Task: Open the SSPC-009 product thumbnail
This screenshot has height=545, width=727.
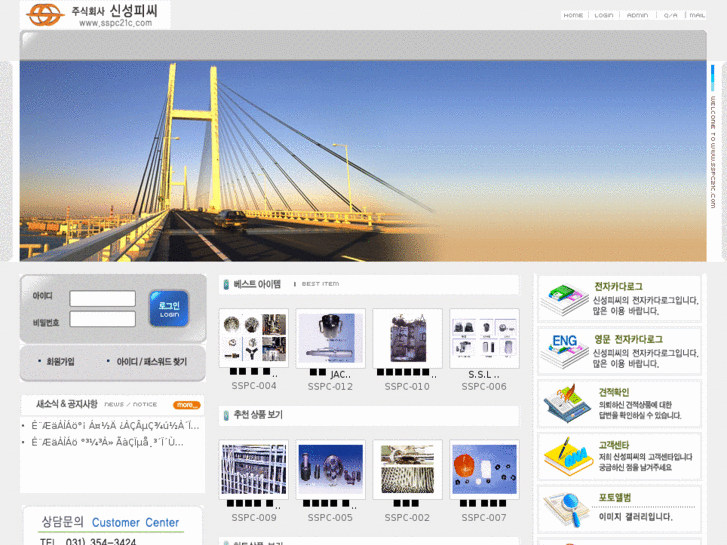Action: tap(254, 469)
